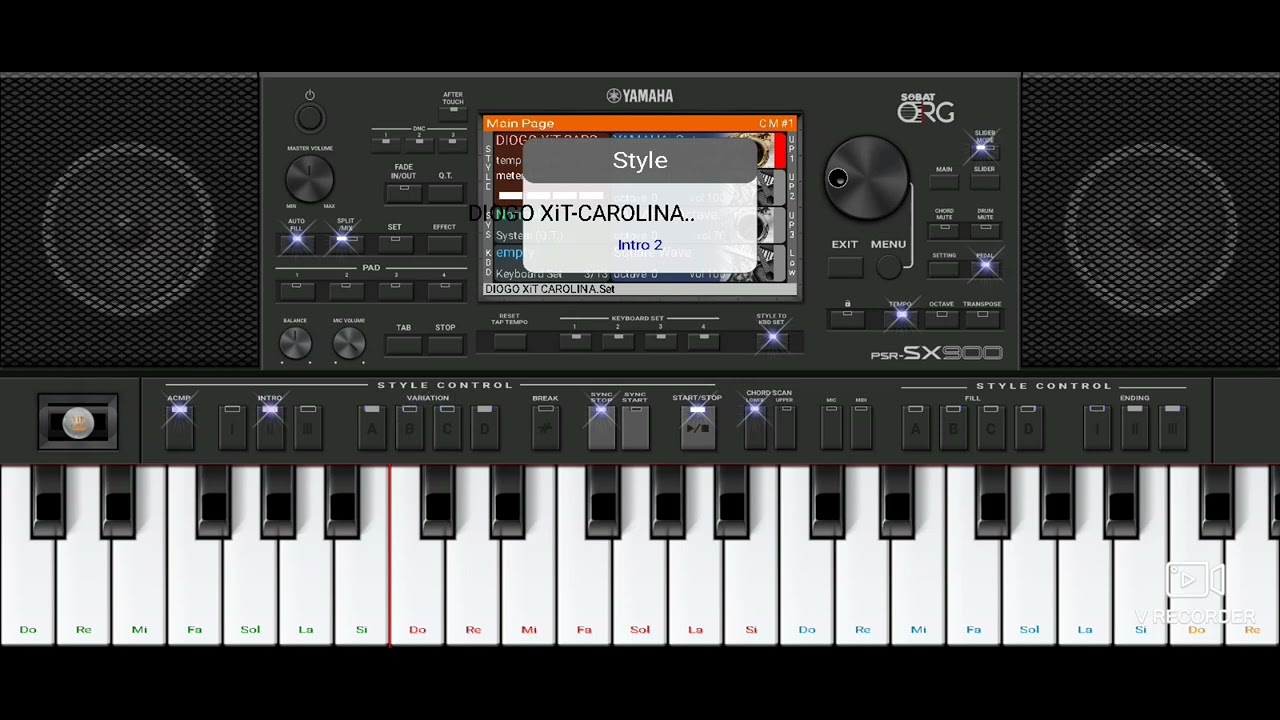Enable SYNC START
Viewport: 1280px width, 720px height.
coord(635,428)
